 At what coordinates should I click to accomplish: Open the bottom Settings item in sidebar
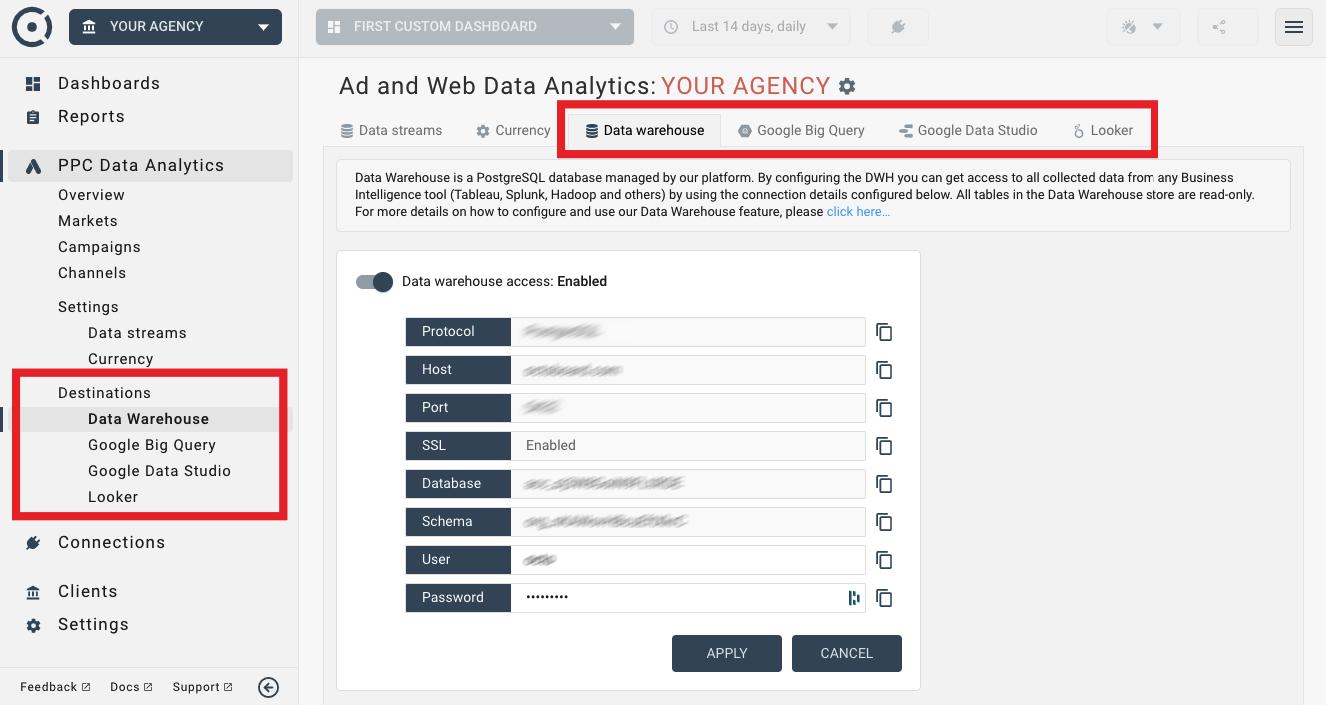(93, 625)
